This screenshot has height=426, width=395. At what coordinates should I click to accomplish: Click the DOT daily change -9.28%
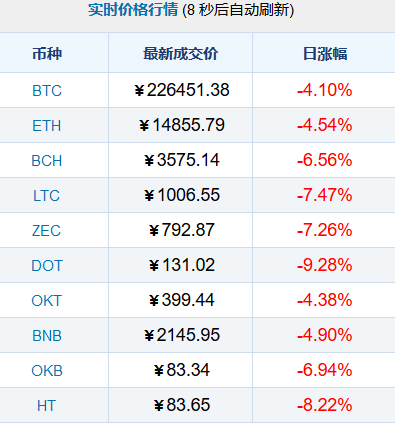click(325, 265)
